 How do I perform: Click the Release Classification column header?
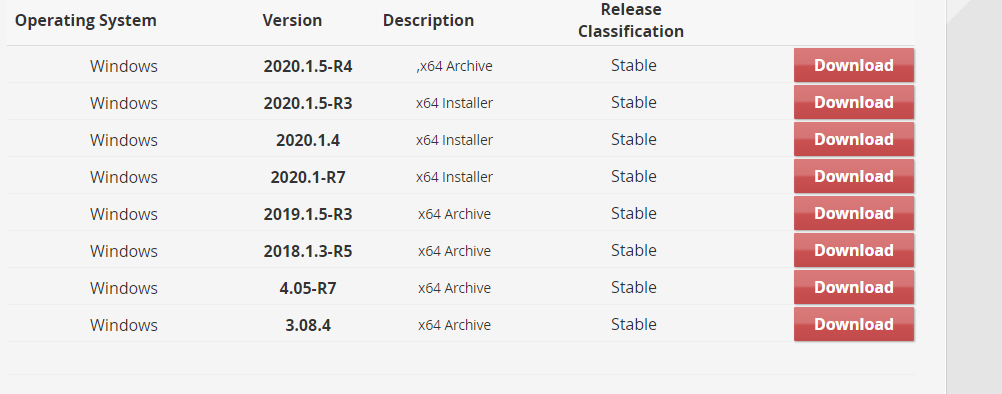point(631,20)
